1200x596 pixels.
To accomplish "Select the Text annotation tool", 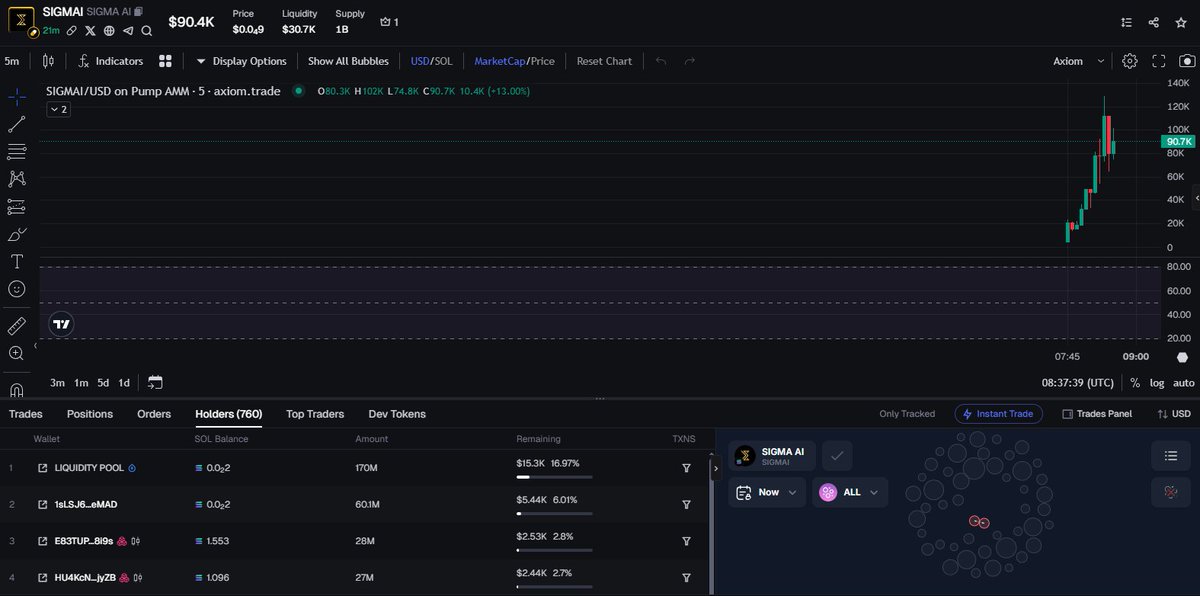I will [x=17, y=261].
